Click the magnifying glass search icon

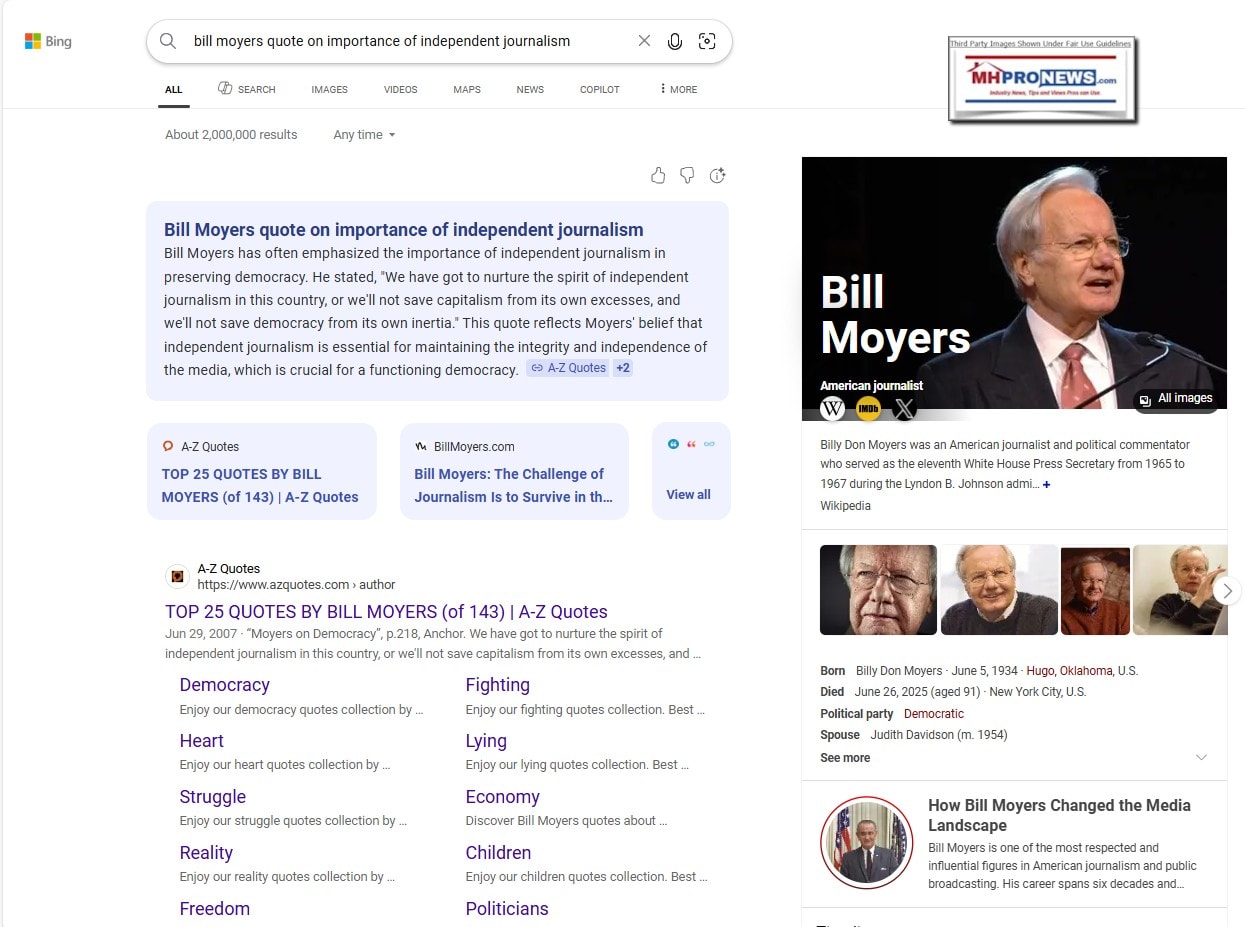(x=168, y=41)
